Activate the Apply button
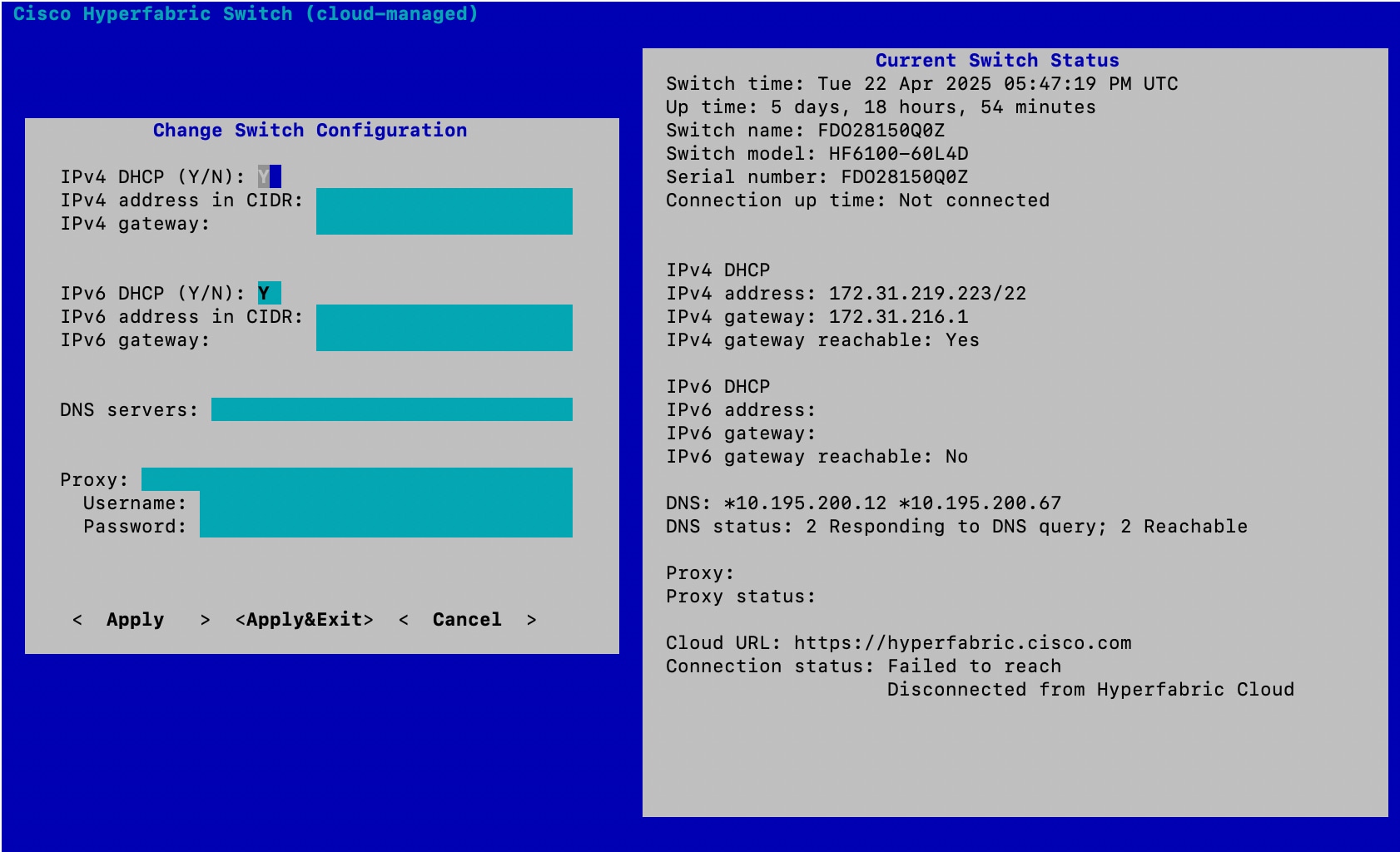This screenshot has height=852, width=1400. [x=141, y=620]
